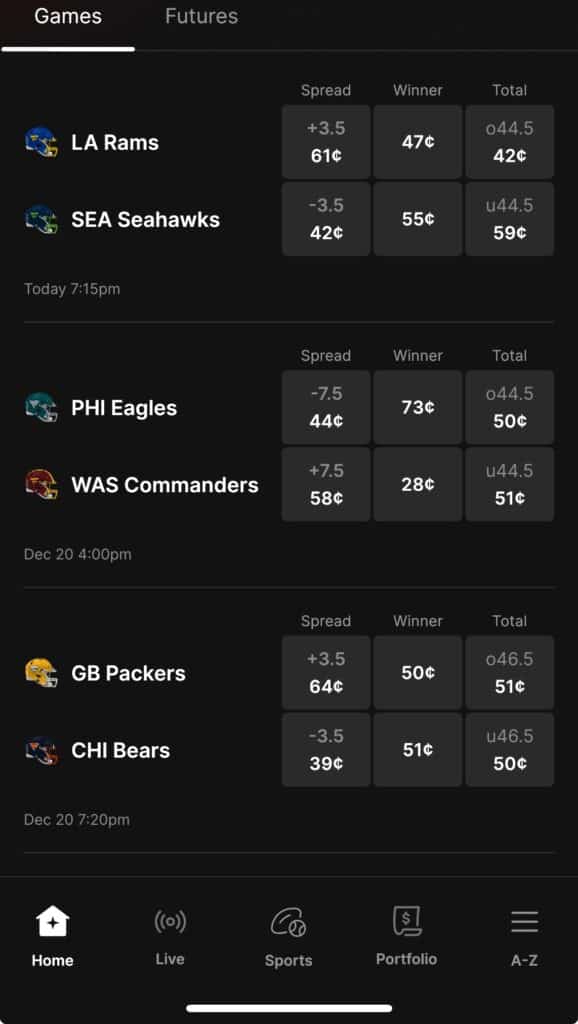Switch to the Futures tab
The height and width of the screenshot is (1024, 578).
200,16
